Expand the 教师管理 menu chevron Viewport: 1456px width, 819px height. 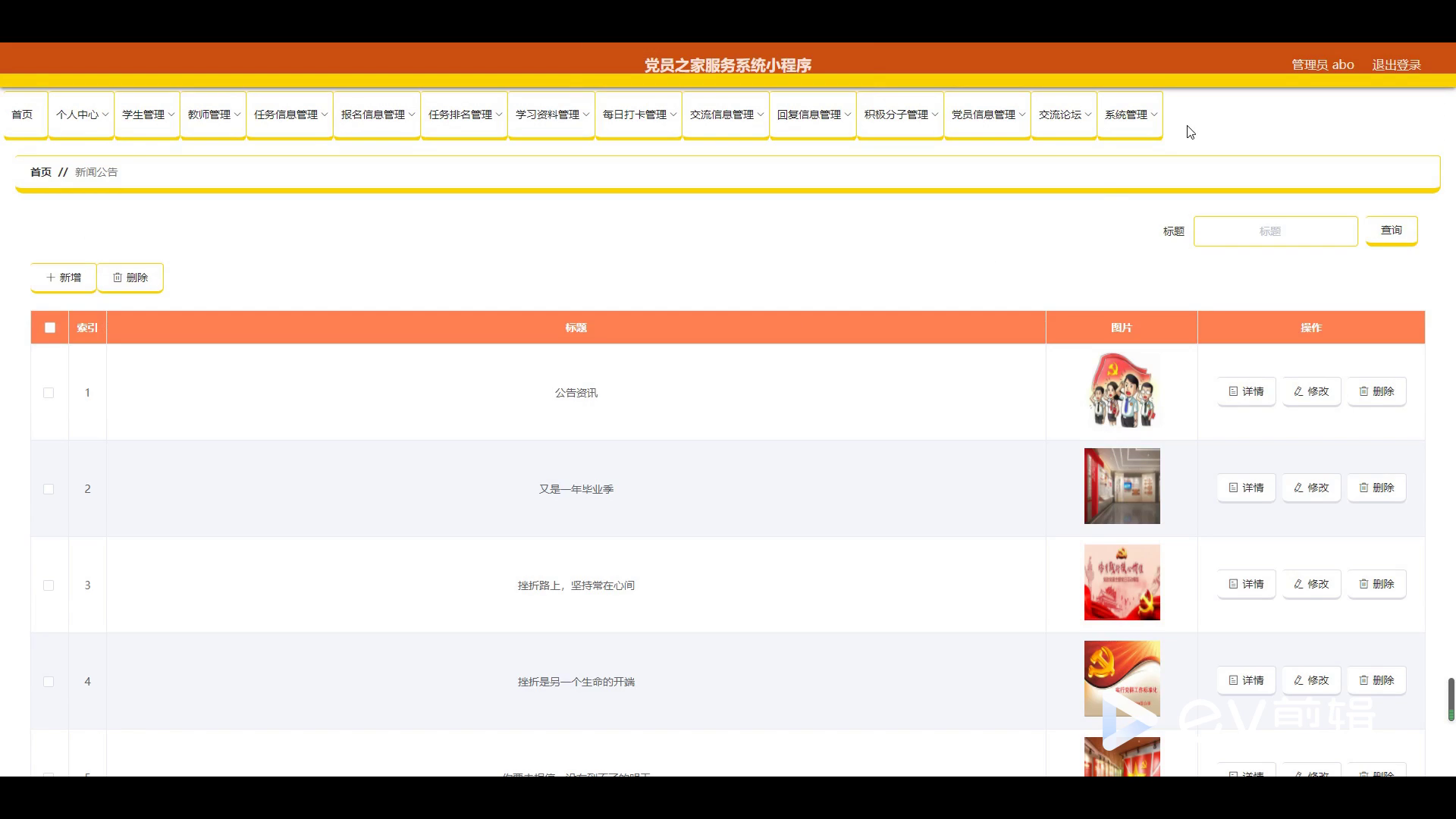(237, 115)
